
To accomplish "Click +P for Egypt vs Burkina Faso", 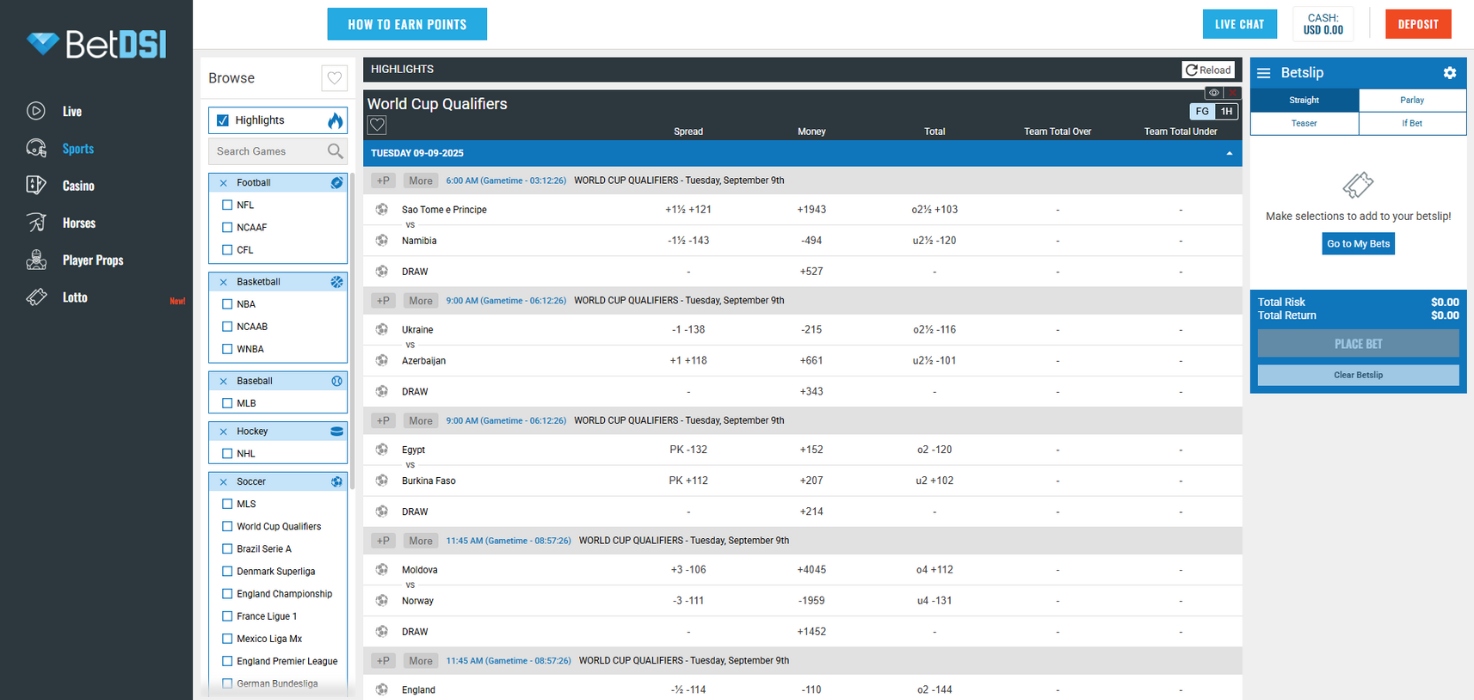I will point(383,421).
